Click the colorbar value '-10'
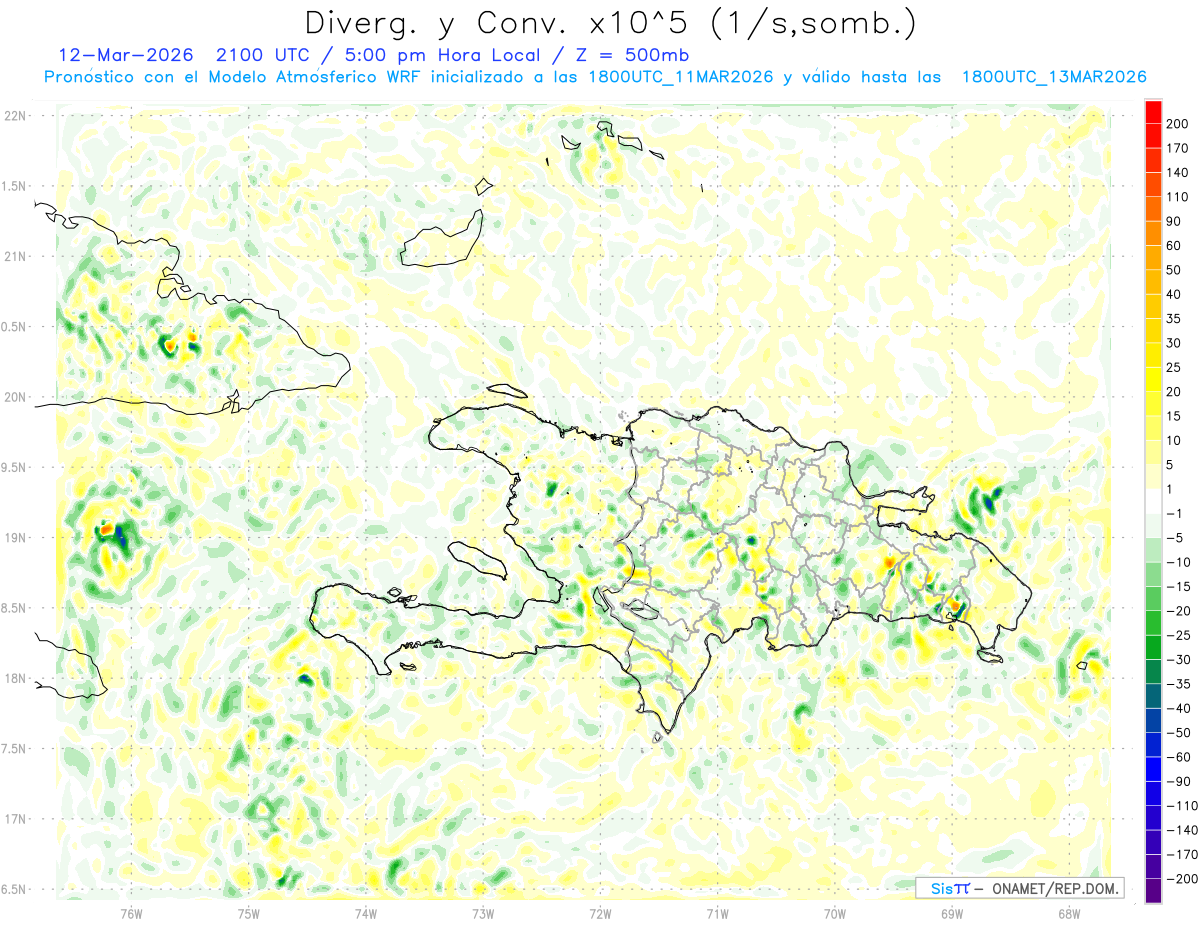Viewport: 1200px width, 927px height. coord(1177,563)
